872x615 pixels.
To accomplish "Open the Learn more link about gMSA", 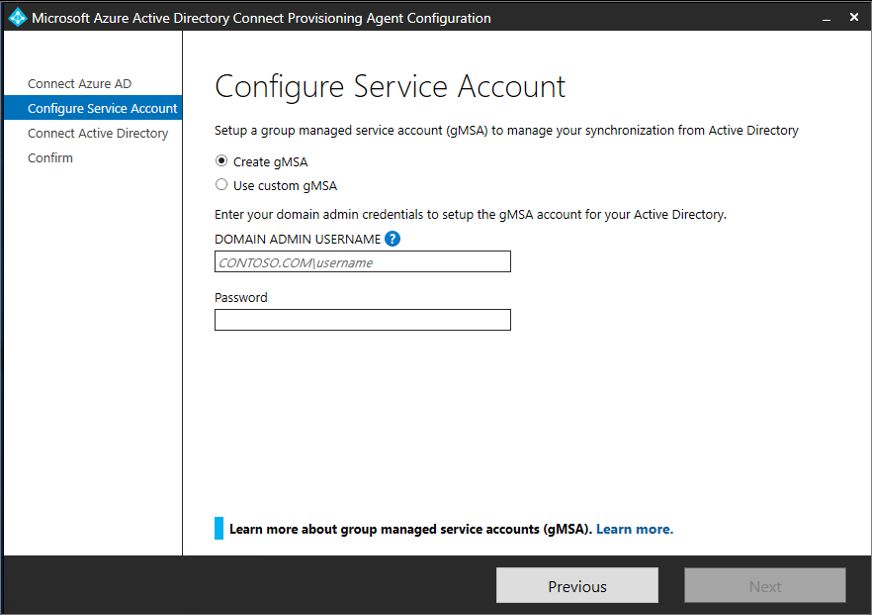I will [634, 529].
